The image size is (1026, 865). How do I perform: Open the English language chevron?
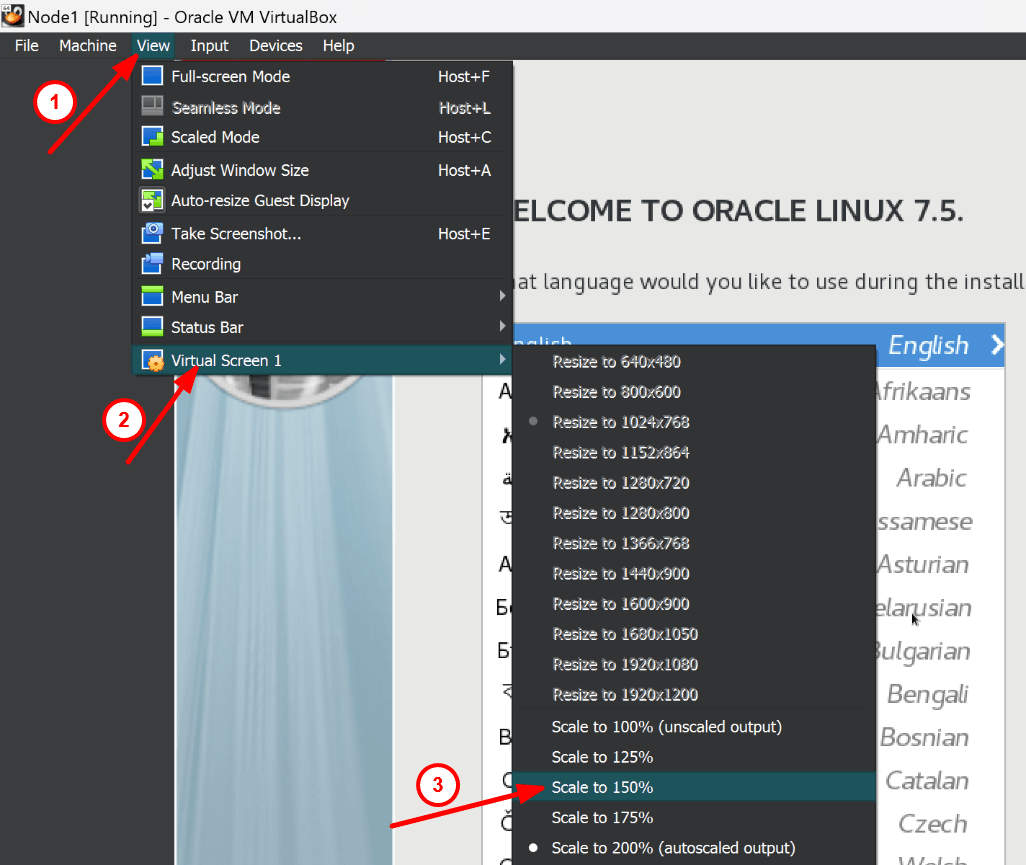tap(996, 344)
